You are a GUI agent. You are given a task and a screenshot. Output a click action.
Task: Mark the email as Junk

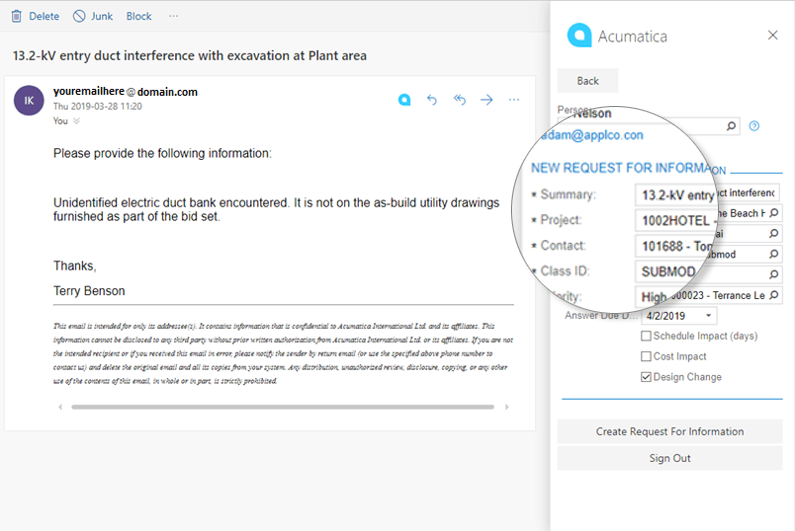point(93,16)
